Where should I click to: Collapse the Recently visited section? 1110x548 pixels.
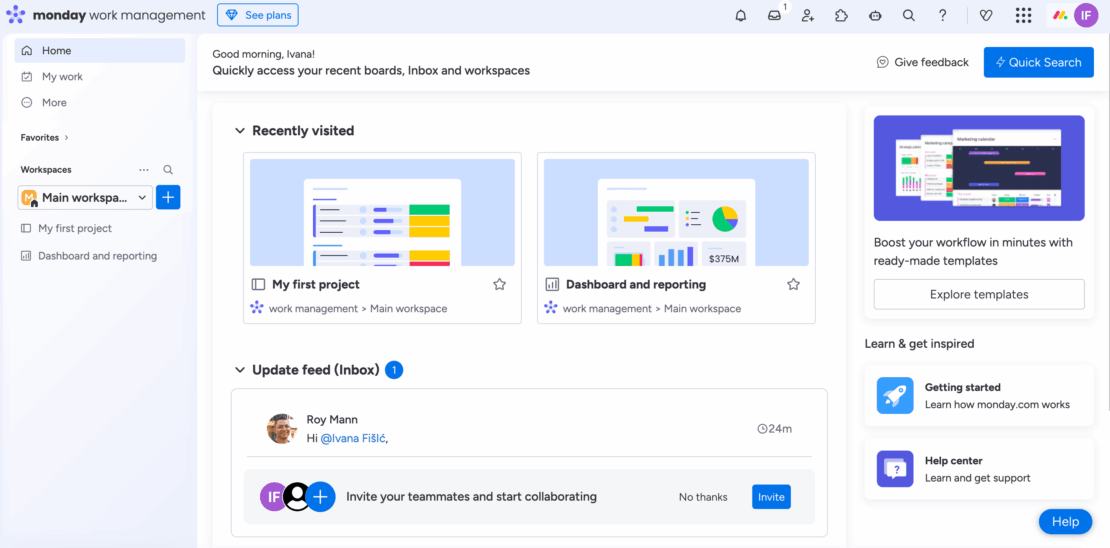click(x=240, y=131)
